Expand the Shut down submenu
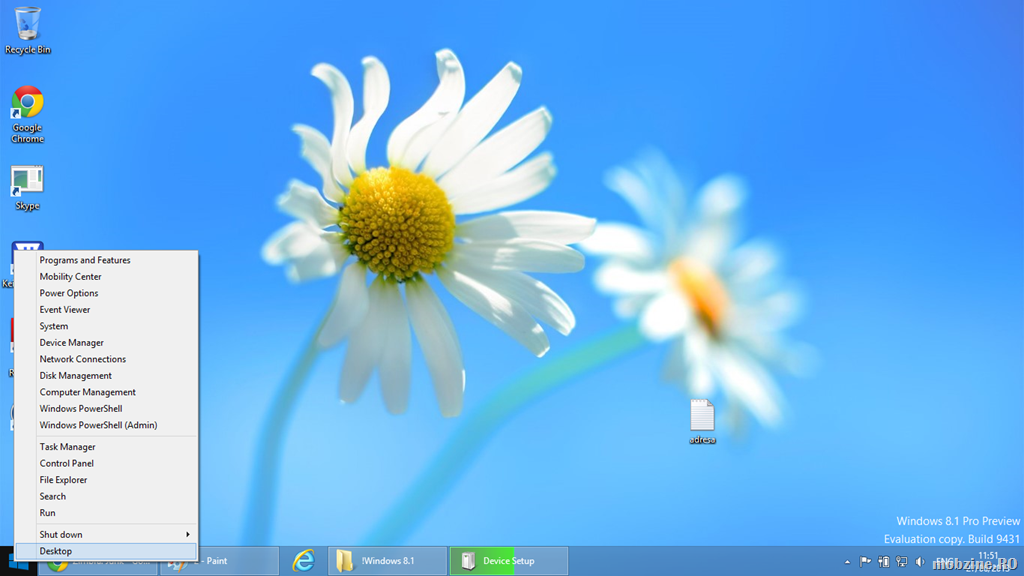This screenshot has width=1024, height=576. coord(106,534)
